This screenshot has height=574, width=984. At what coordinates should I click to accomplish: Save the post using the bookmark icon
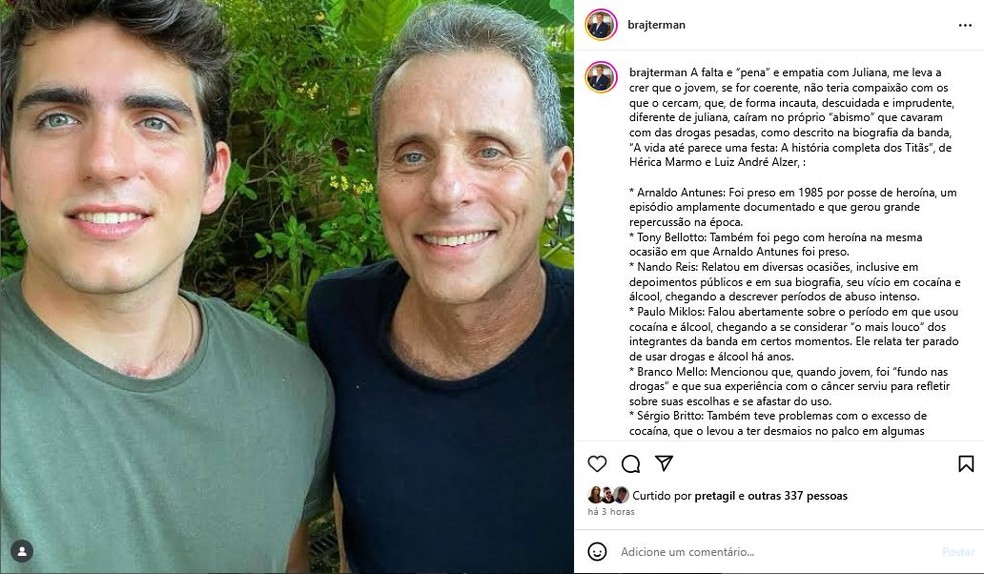click(x=966, y=464)
